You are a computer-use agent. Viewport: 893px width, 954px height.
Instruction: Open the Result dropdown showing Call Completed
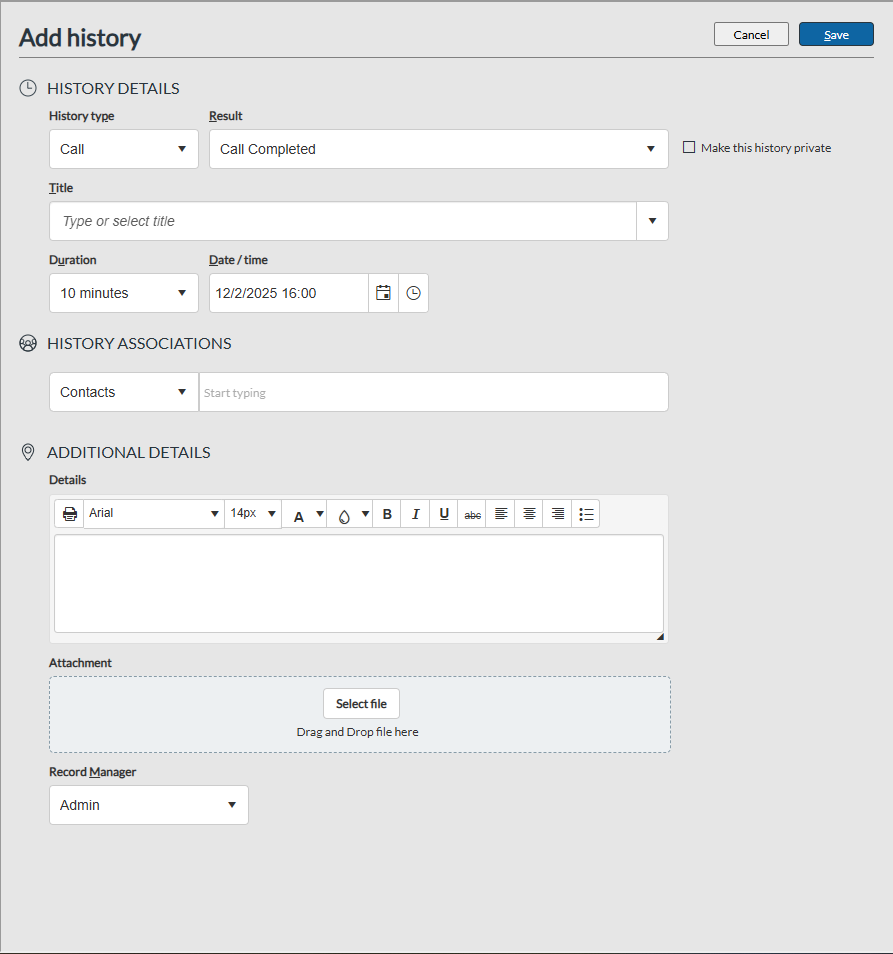point(439,149)
